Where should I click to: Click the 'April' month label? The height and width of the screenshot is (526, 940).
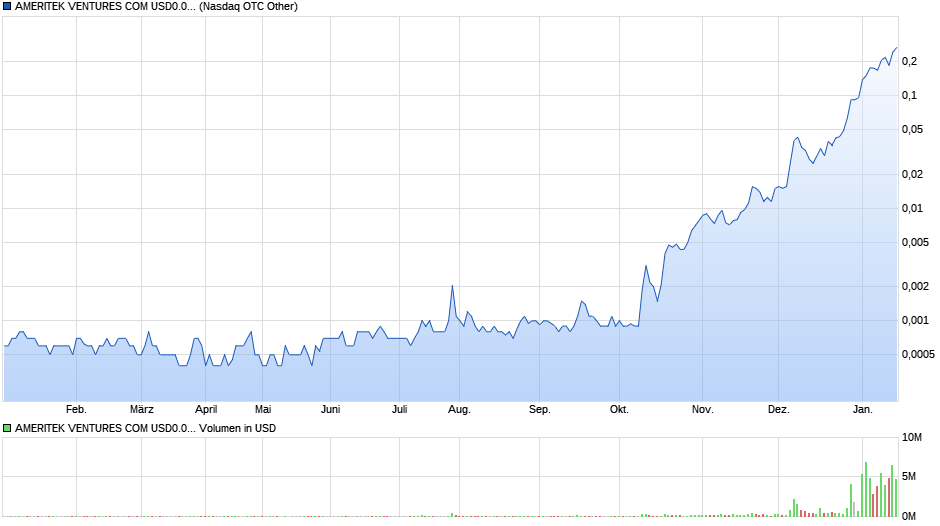pos(206,410)
